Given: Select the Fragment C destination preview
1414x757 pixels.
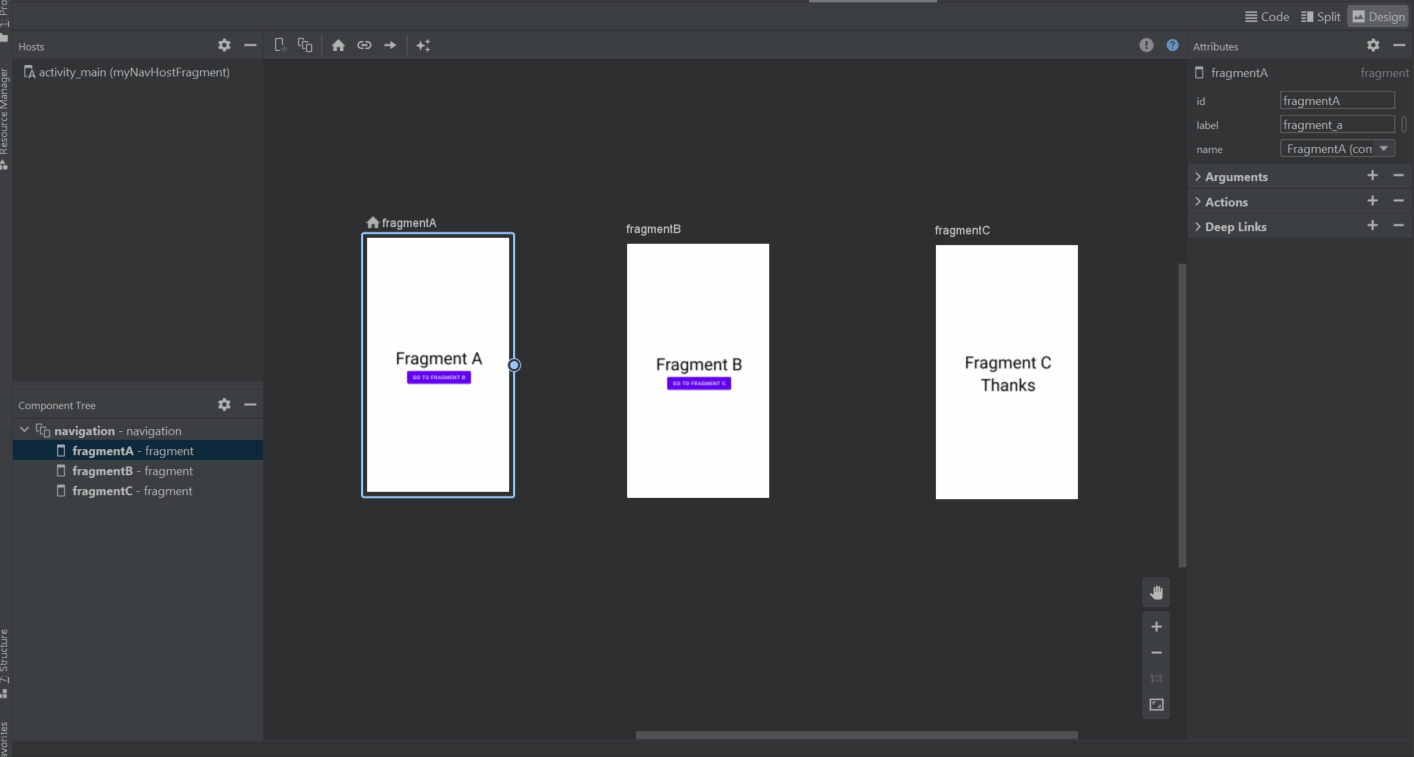Looking at the screenshot, I should [1007, 372].
